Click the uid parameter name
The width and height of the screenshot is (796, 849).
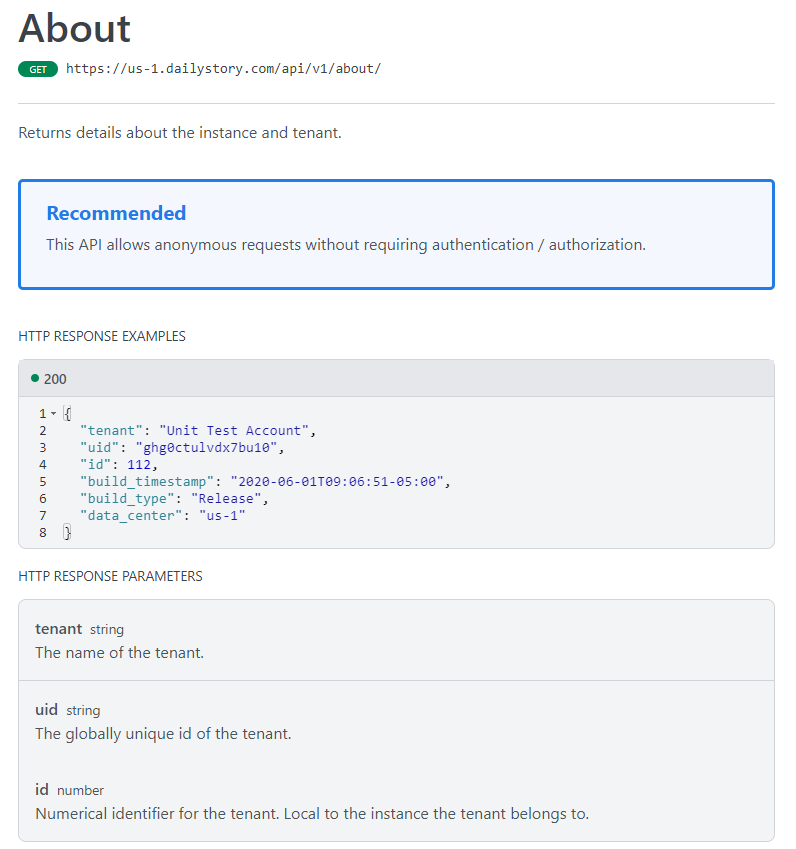47,710
